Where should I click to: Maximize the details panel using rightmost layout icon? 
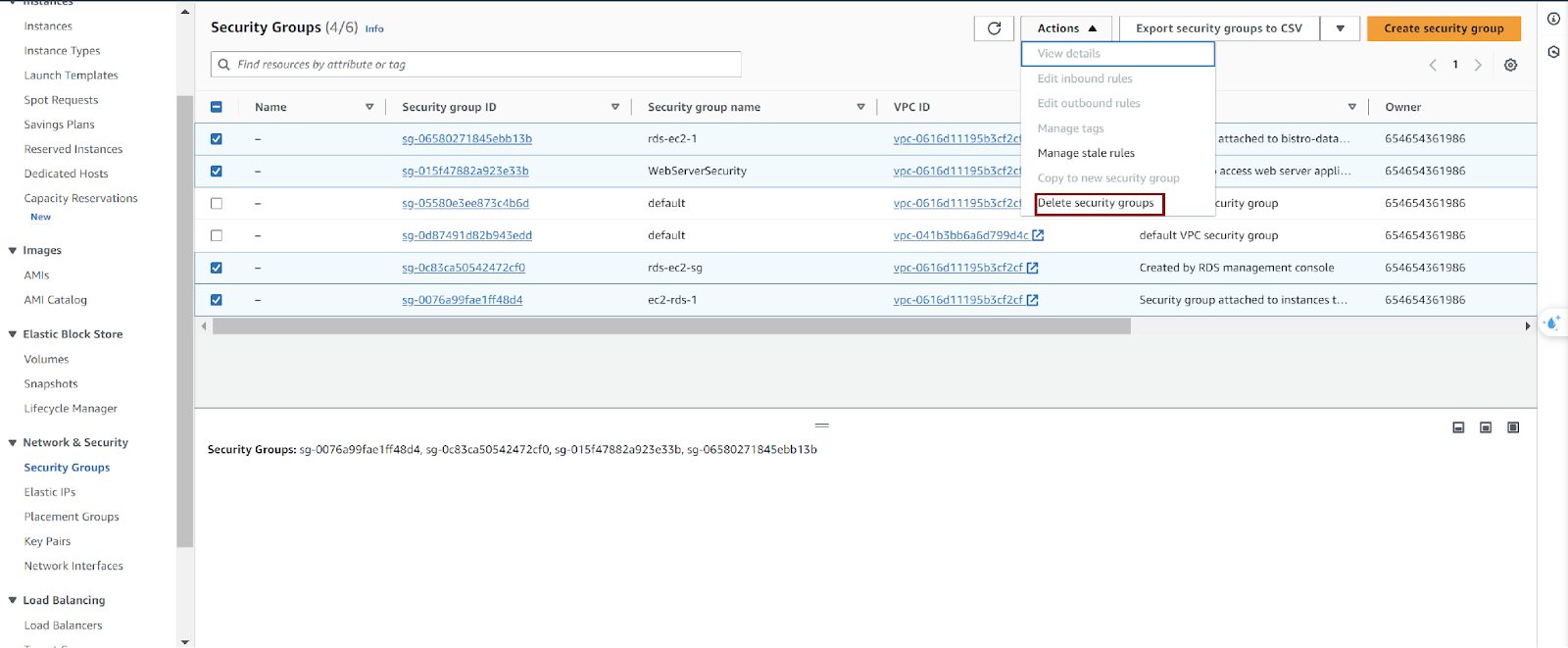coord(1513,427)
